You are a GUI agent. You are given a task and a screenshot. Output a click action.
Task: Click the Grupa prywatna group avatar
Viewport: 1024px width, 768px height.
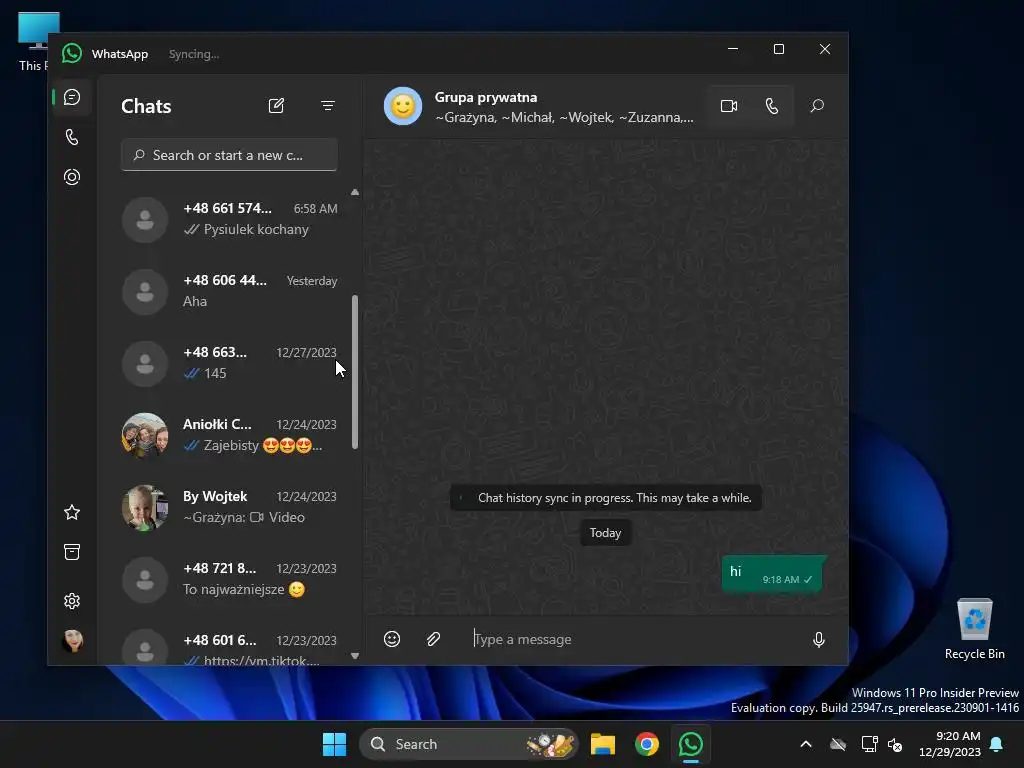pos(402,106)
